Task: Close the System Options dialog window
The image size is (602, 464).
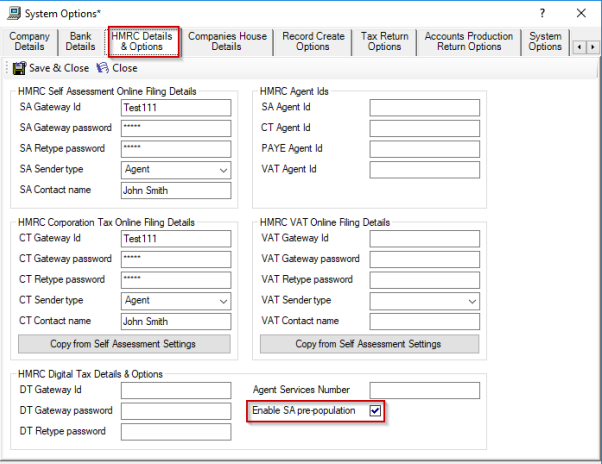Action: click(x=581, y=13)
